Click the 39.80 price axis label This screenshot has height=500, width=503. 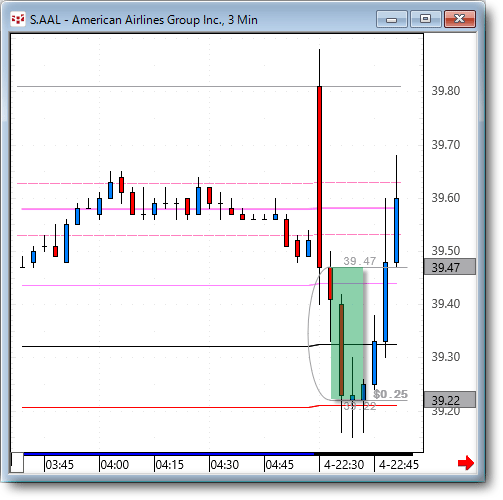(x=446, y=91)
